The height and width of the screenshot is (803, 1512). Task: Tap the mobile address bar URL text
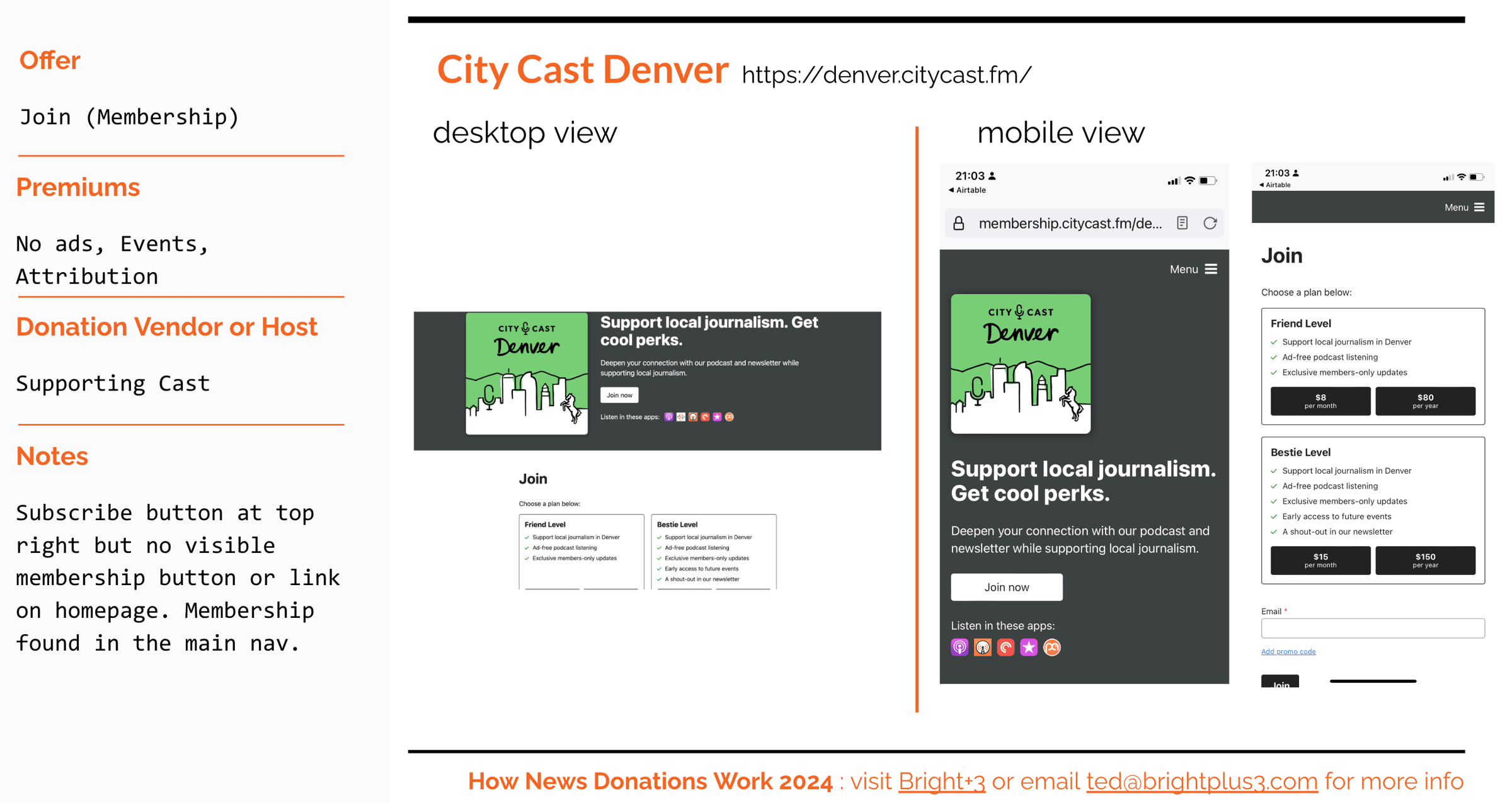[1070, 224]
